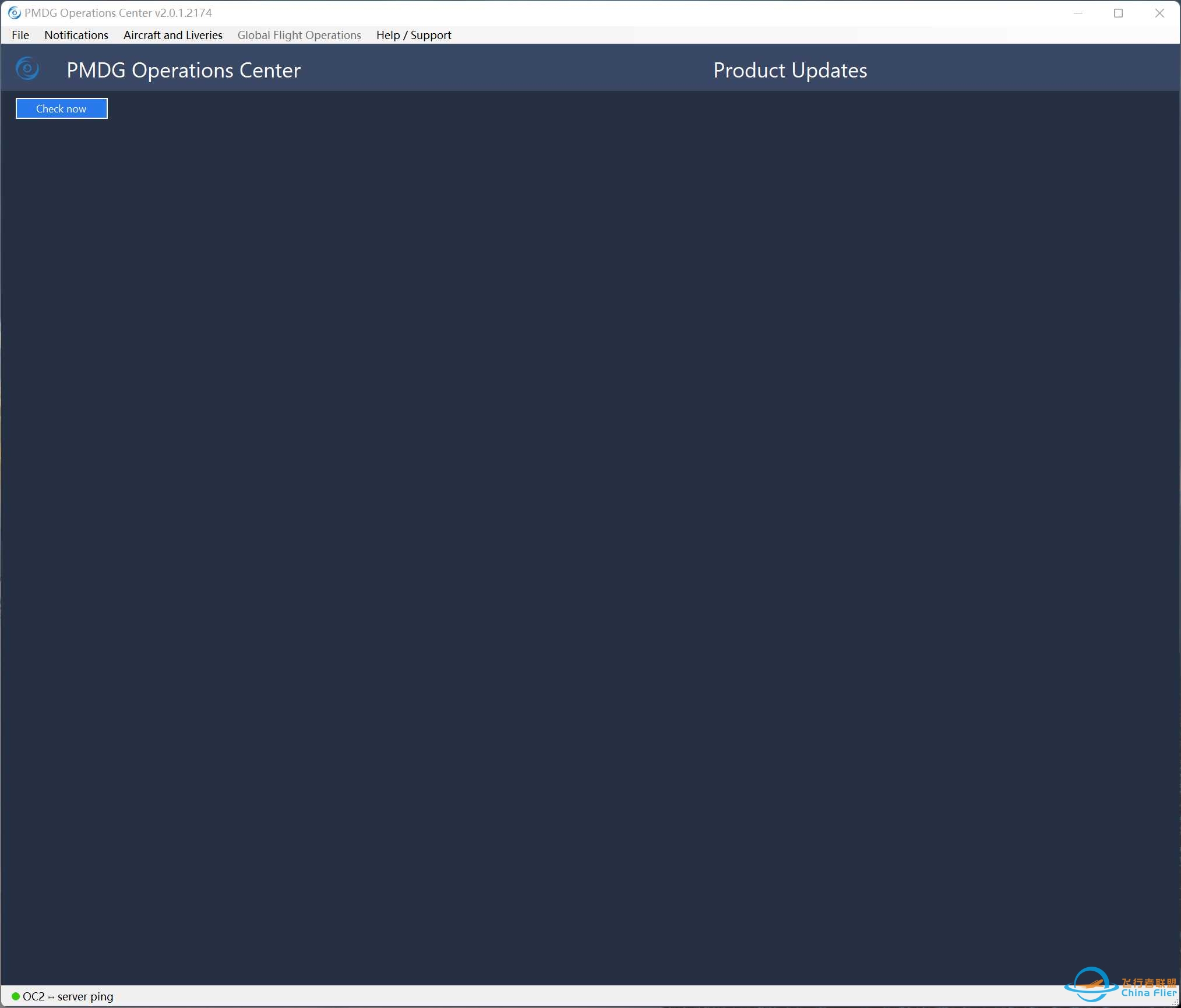This screenshot has width=1181, height=1008.
Task: Click the OC2 server ping status text
Action: 68,996
